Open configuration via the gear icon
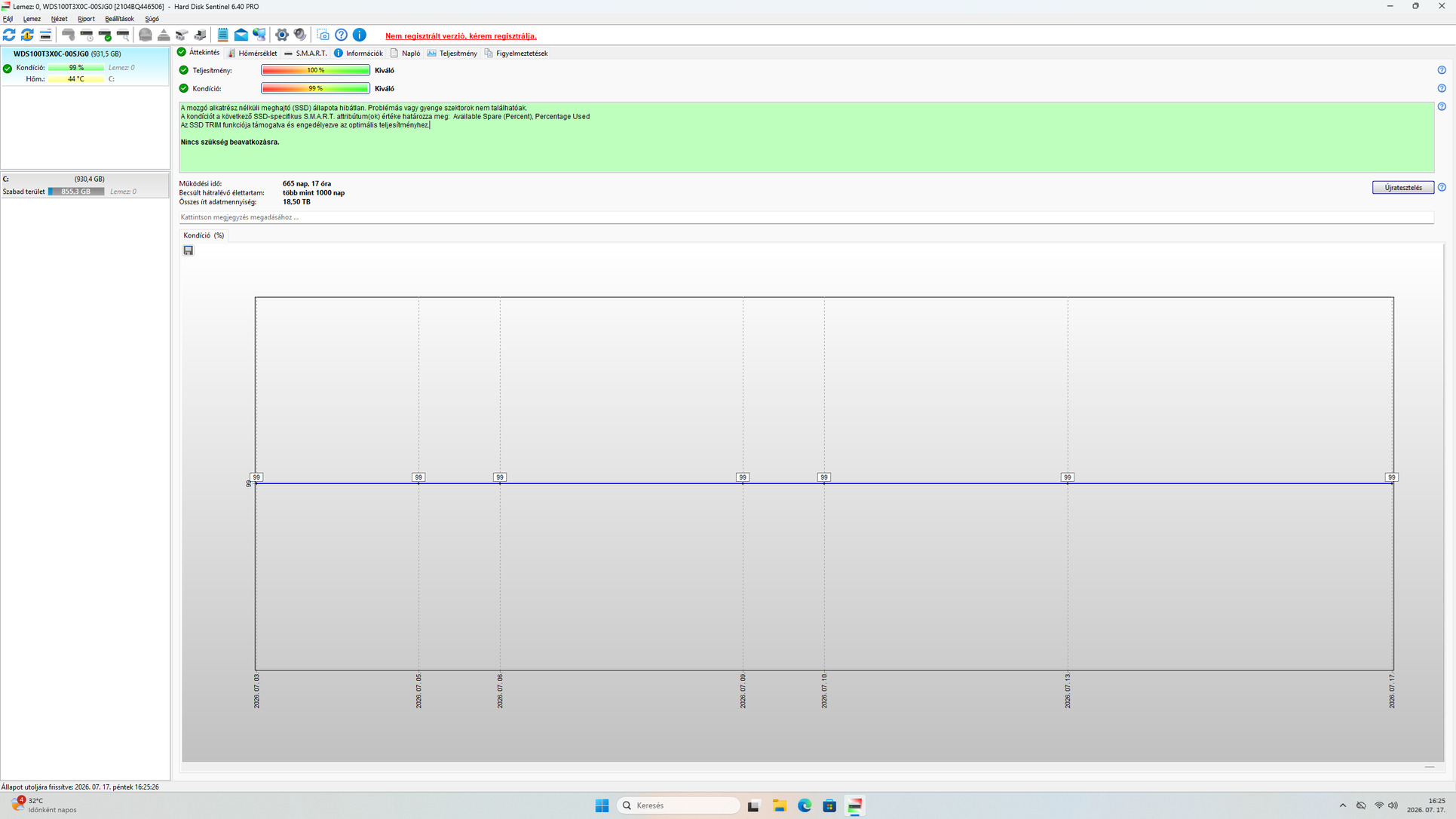The height and width of the screenshot is (819, 1456). coord(282,35)
